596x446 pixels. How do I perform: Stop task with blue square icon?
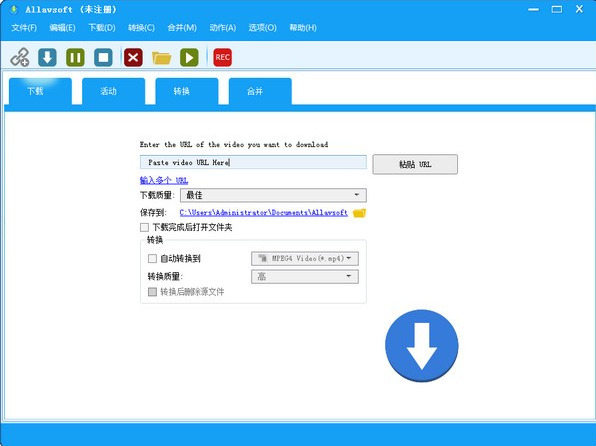click(x=103, y=57)
